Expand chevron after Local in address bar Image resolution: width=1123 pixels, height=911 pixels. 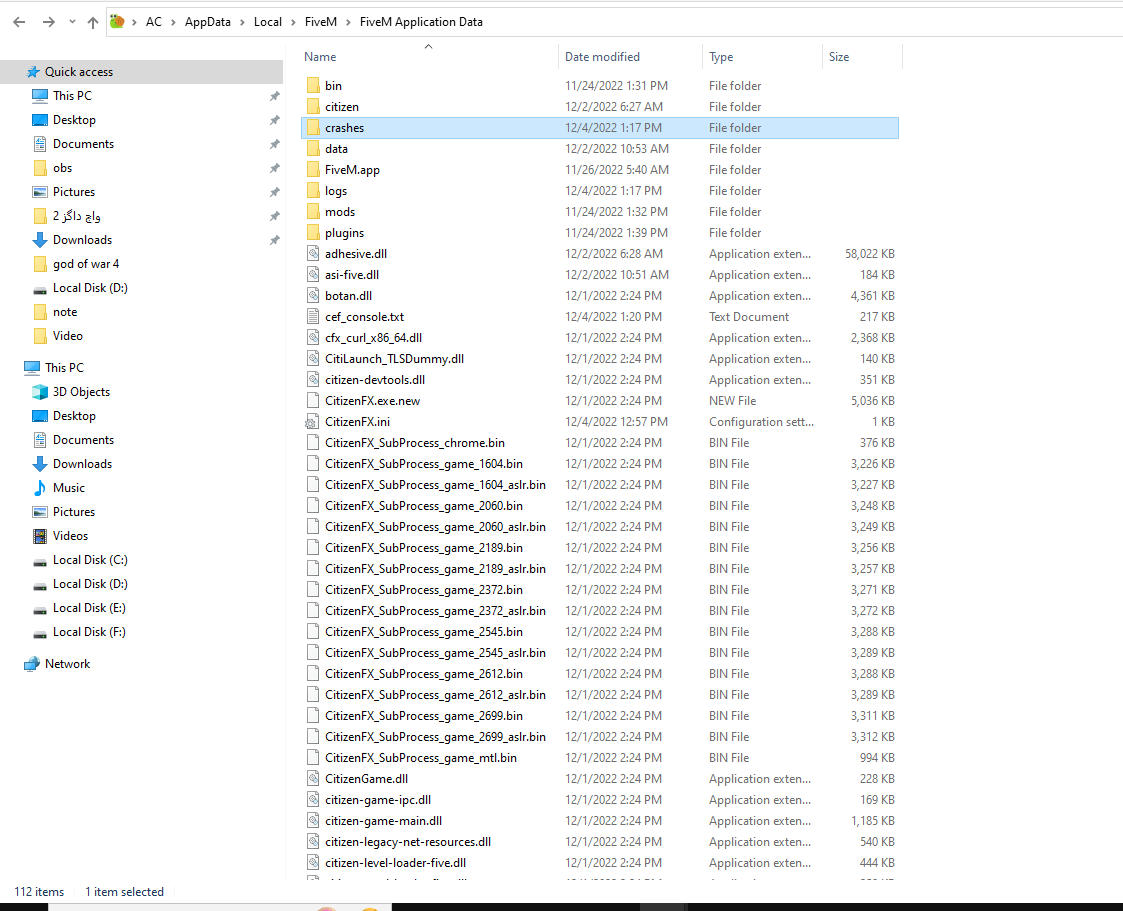293,22
